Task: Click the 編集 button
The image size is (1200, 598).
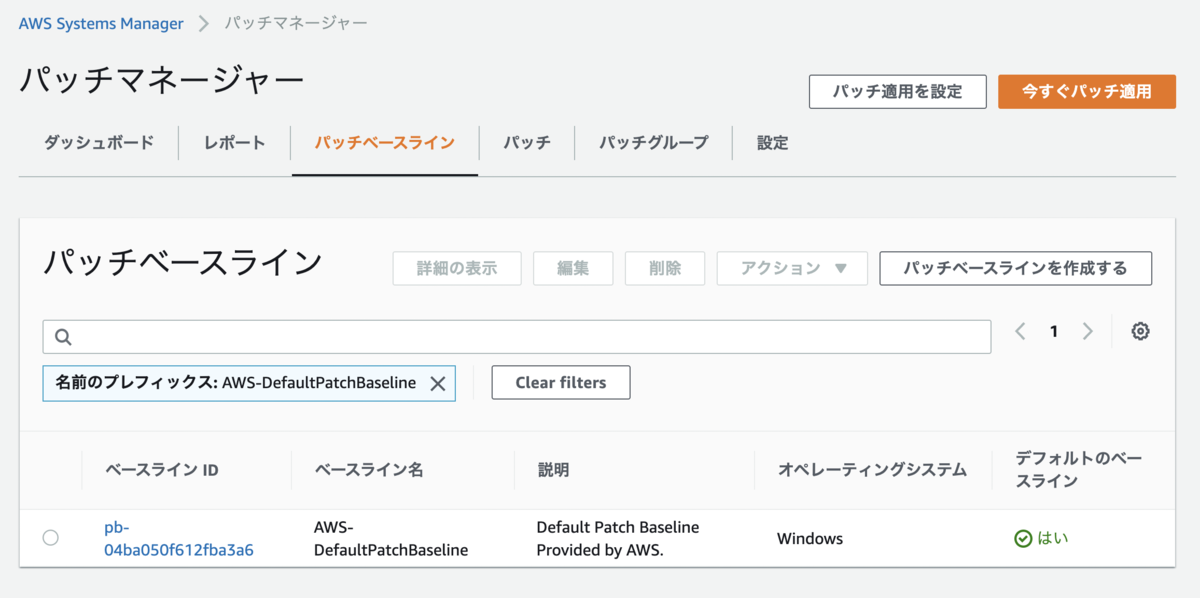Action: coord(573,268)
